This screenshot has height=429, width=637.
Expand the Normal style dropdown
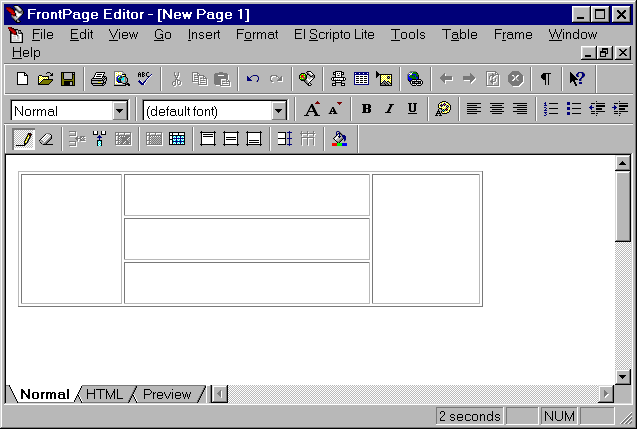(x=119, y=110)
